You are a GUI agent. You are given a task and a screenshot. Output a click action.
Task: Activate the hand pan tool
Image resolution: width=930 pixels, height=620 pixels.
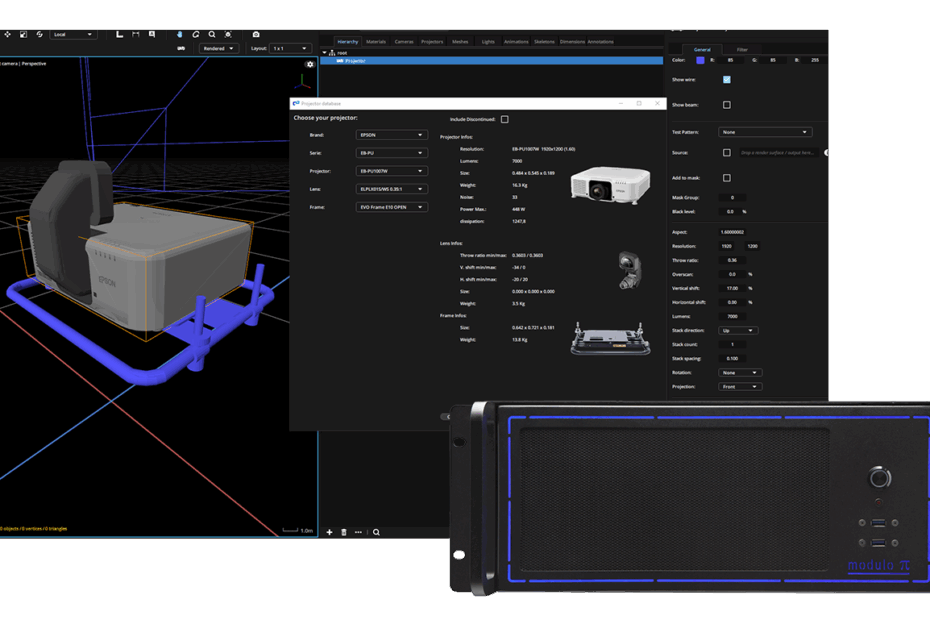179,34
